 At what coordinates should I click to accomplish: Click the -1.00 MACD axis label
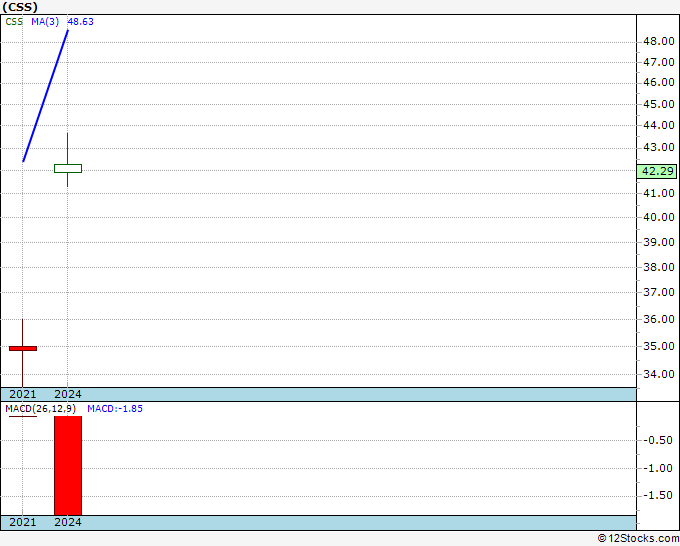coord(658,468)
